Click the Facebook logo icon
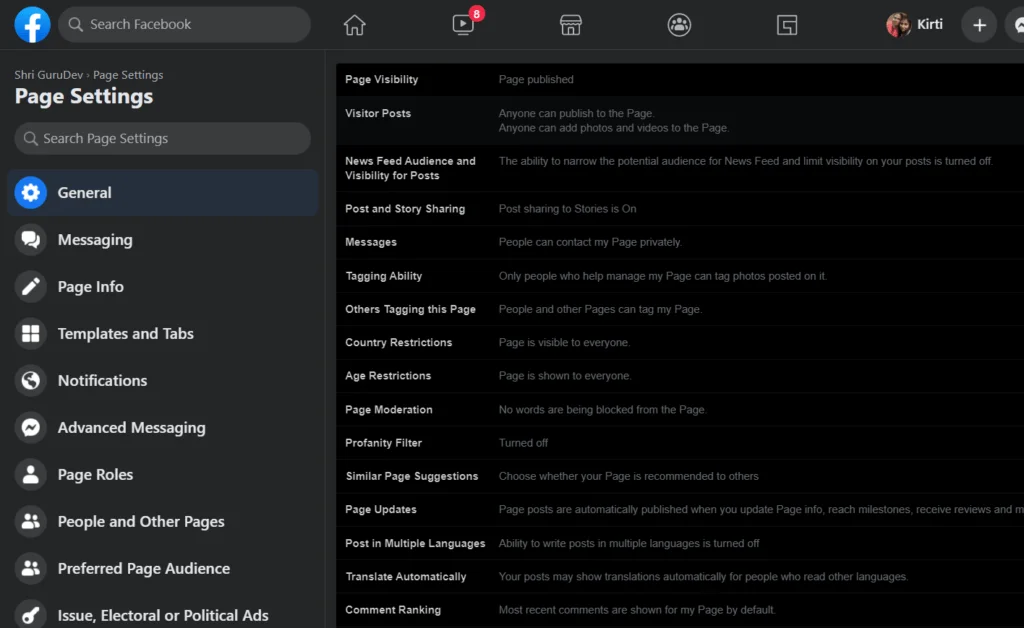 coord(32,24)
